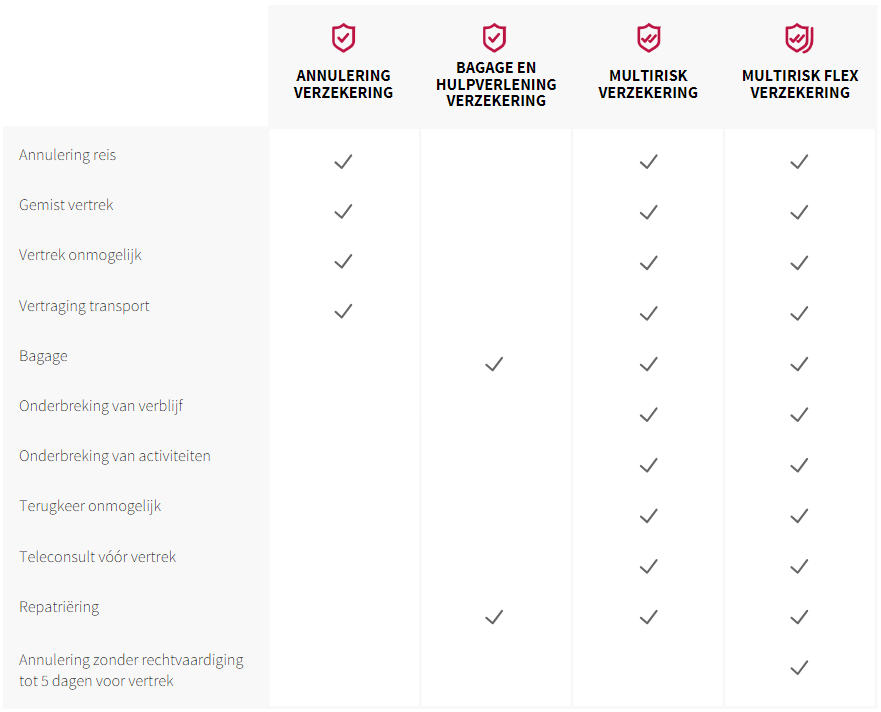
Task: Click the shield icon above Multirisk Flex Verzekering
Action: pos(799,38)
